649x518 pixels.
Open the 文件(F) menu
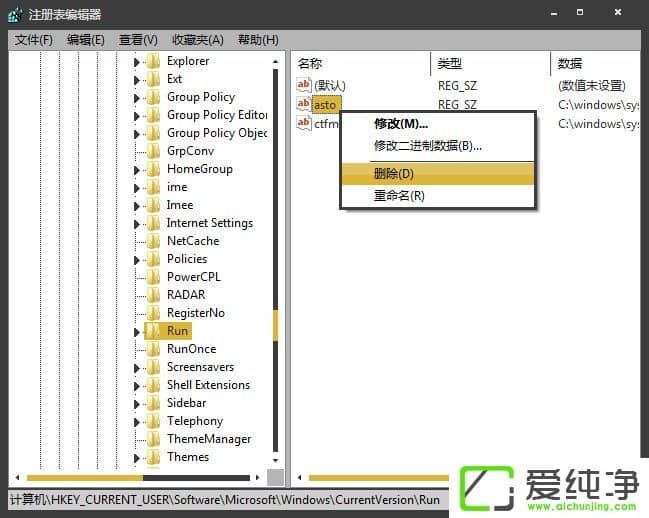click(x=34, y=39)
